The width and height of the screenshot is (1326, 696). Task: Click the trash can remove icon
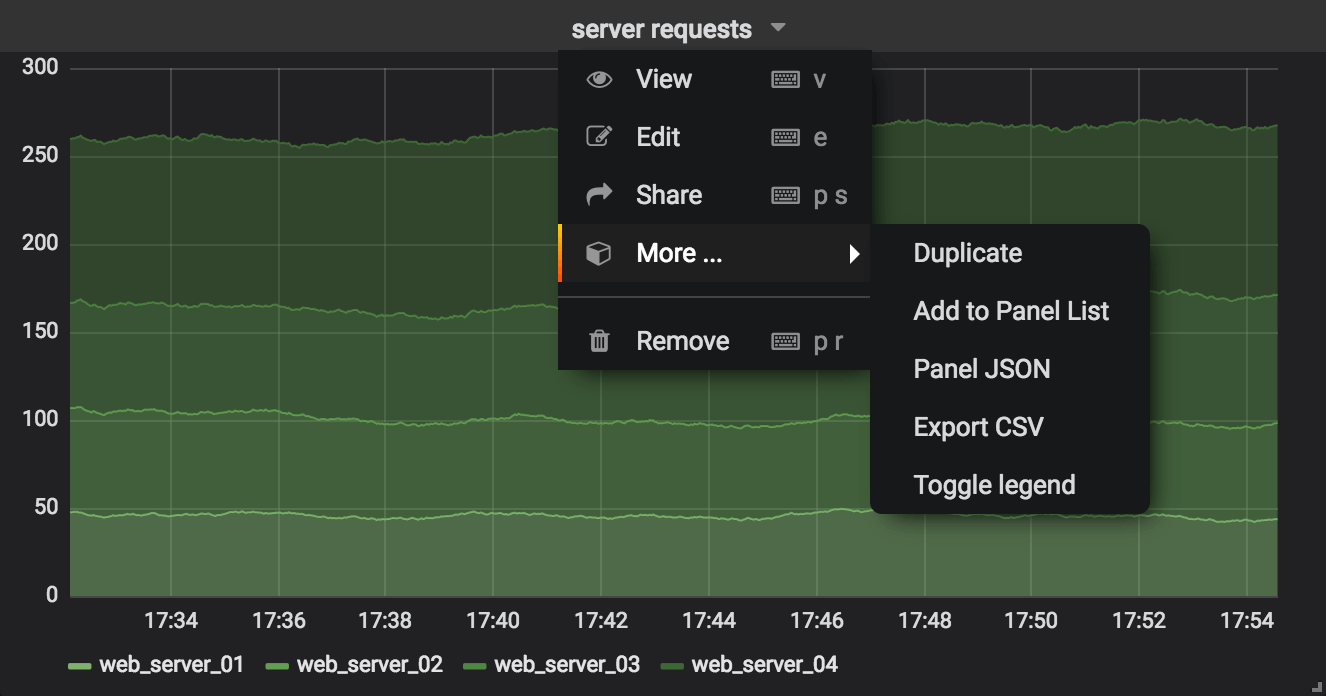pos(599,342)
